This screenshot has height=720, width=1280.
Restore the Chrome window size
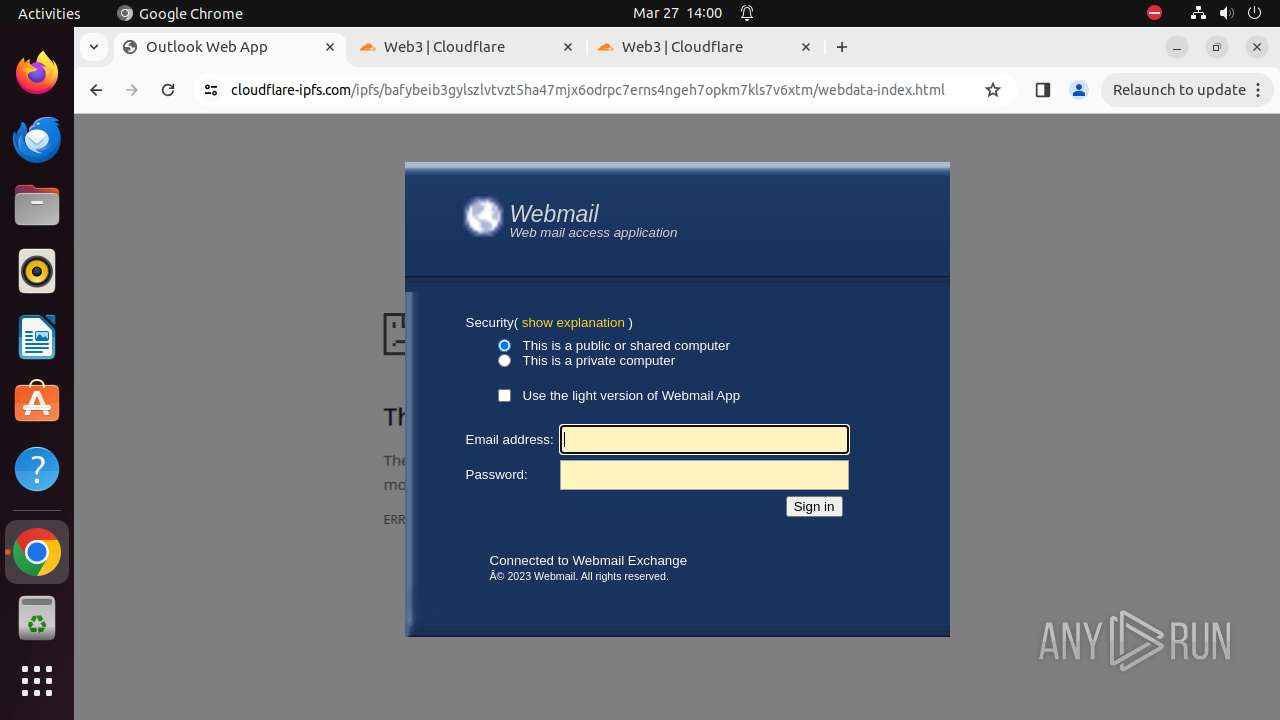coord(1217,47)
